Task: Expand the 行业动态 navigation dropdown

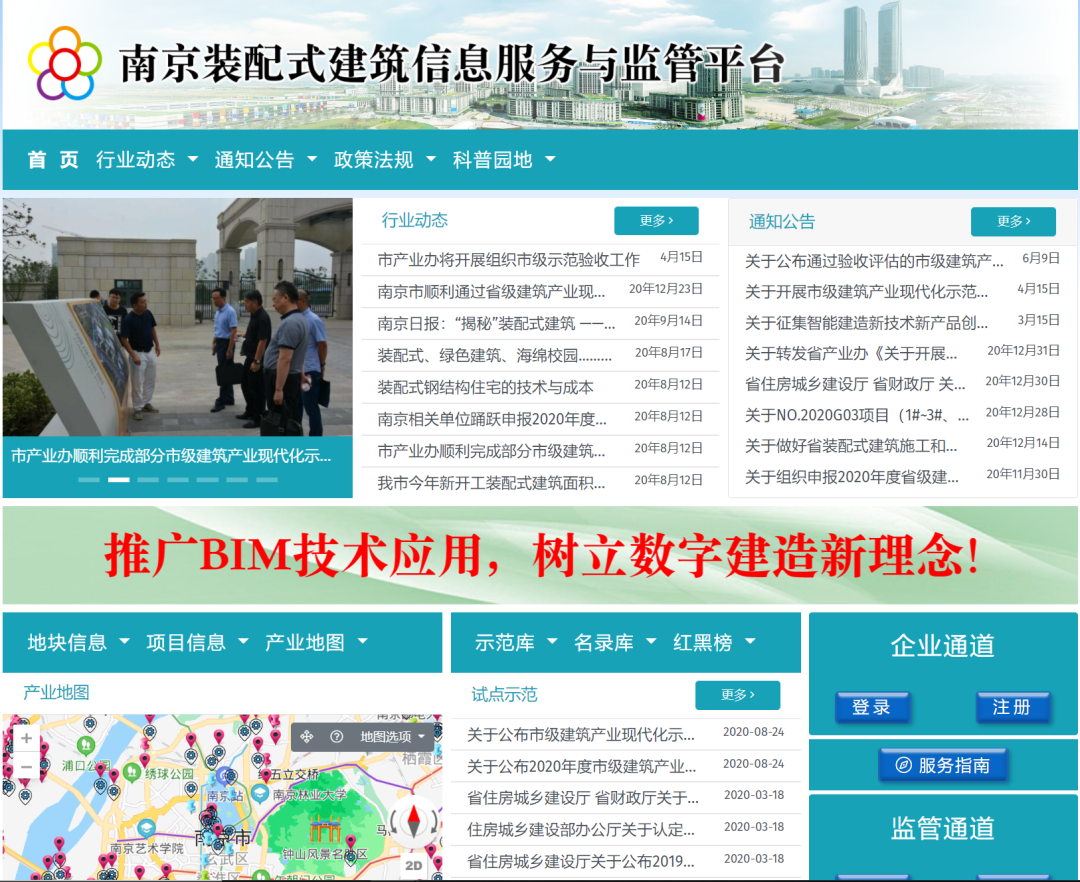Action: click(x=147, y=160)
